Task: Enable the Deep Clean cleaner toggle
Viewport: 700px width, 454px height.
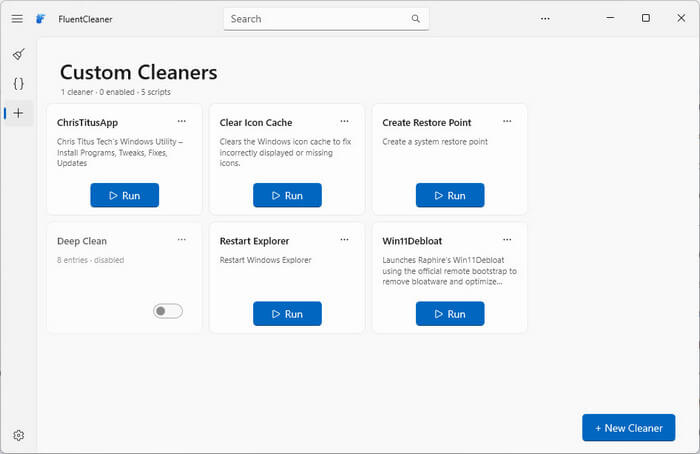Action: pos(168,311)
